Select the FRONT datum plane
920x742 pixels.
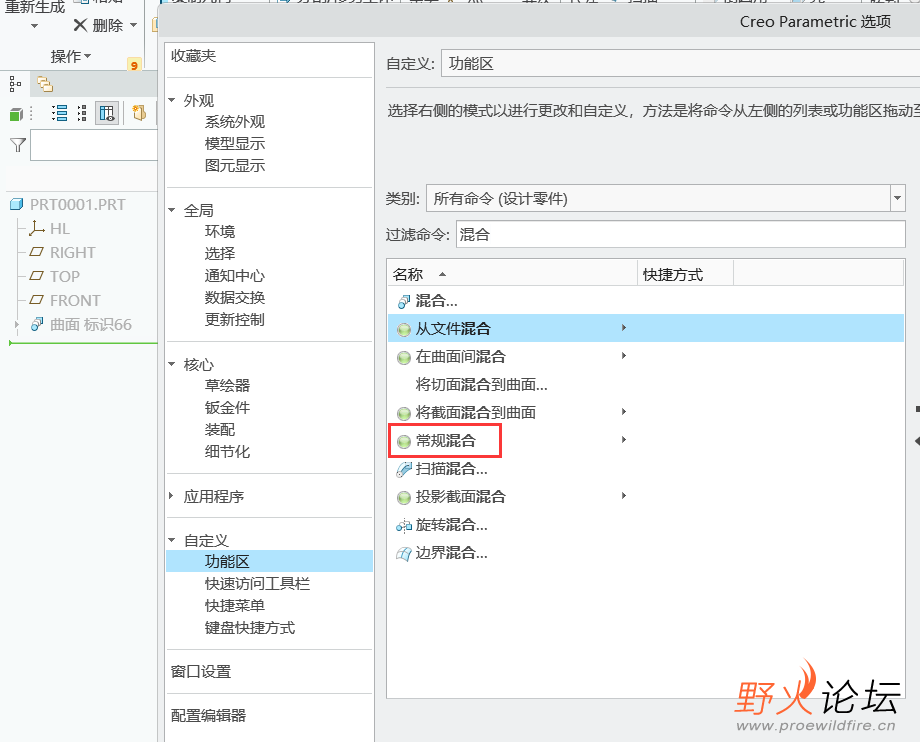pos(75,300)
